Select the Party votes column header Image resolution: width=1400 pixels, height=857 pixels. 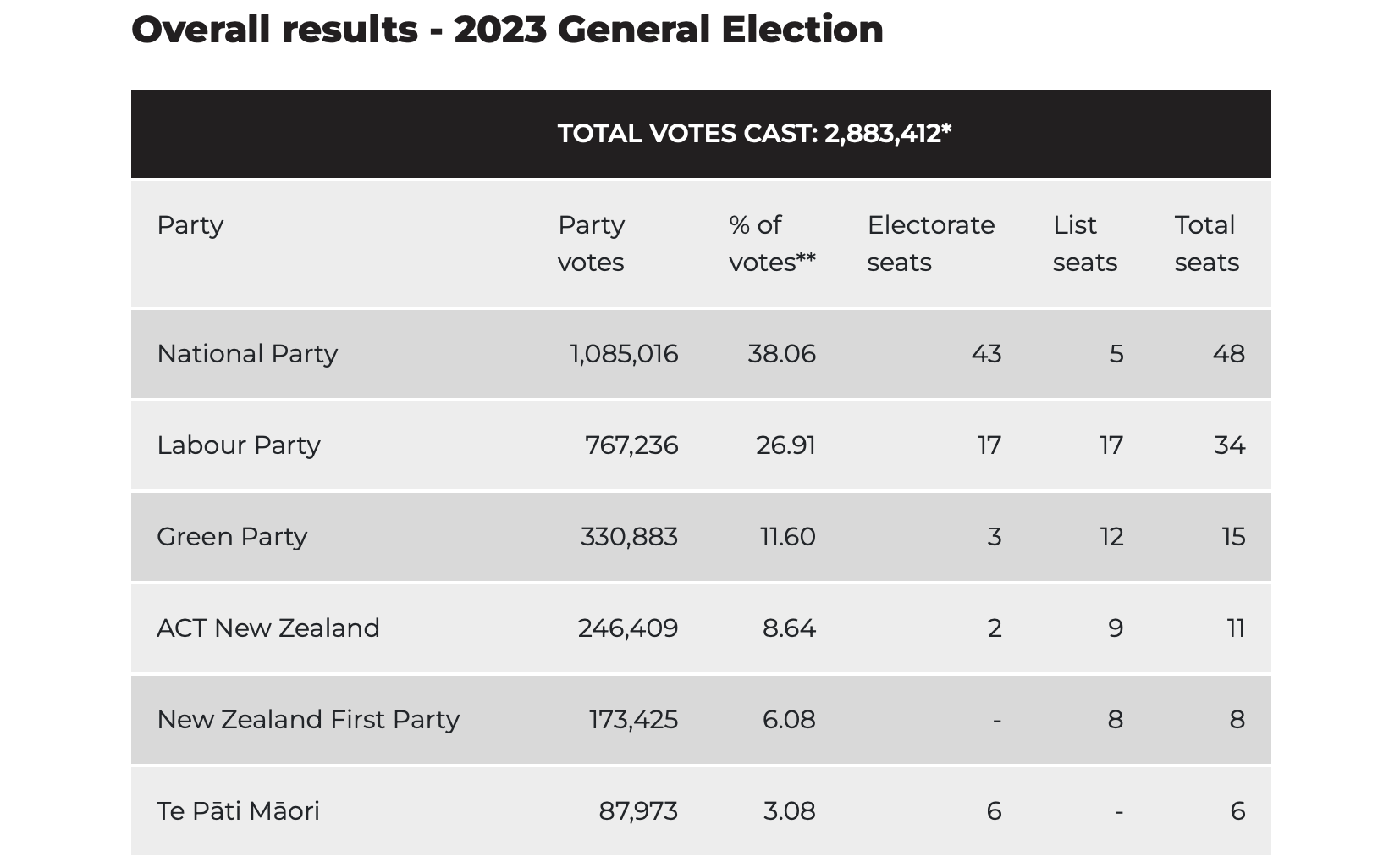[x=591, y=243]
